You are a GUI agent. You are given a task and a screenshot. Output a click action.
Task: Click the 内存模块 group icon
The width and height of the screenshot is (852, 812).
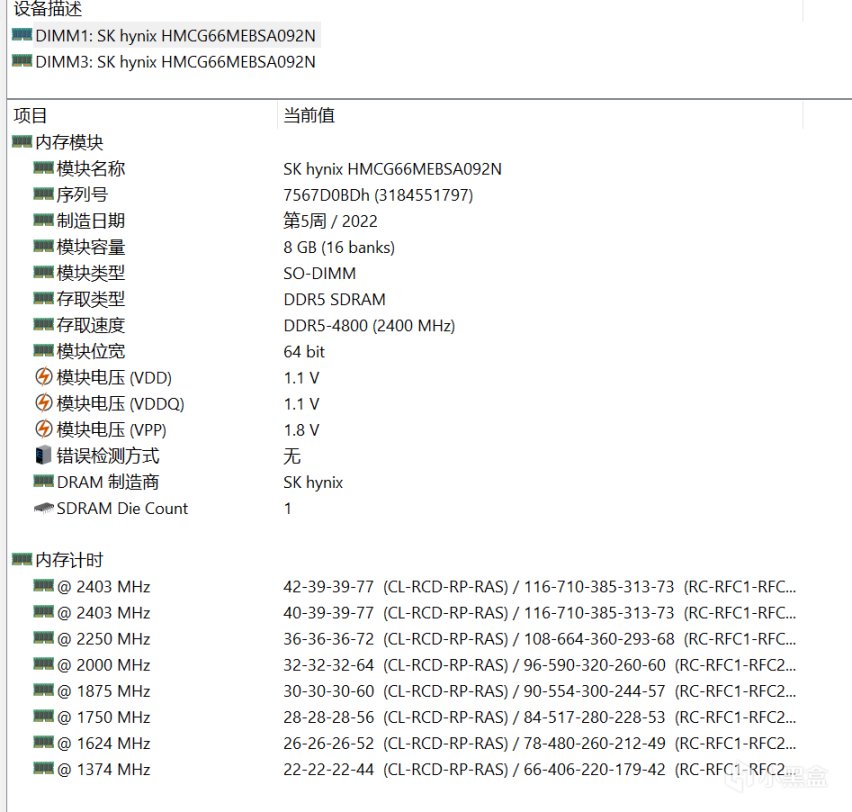pyautogui.click(x=22, y=142)
